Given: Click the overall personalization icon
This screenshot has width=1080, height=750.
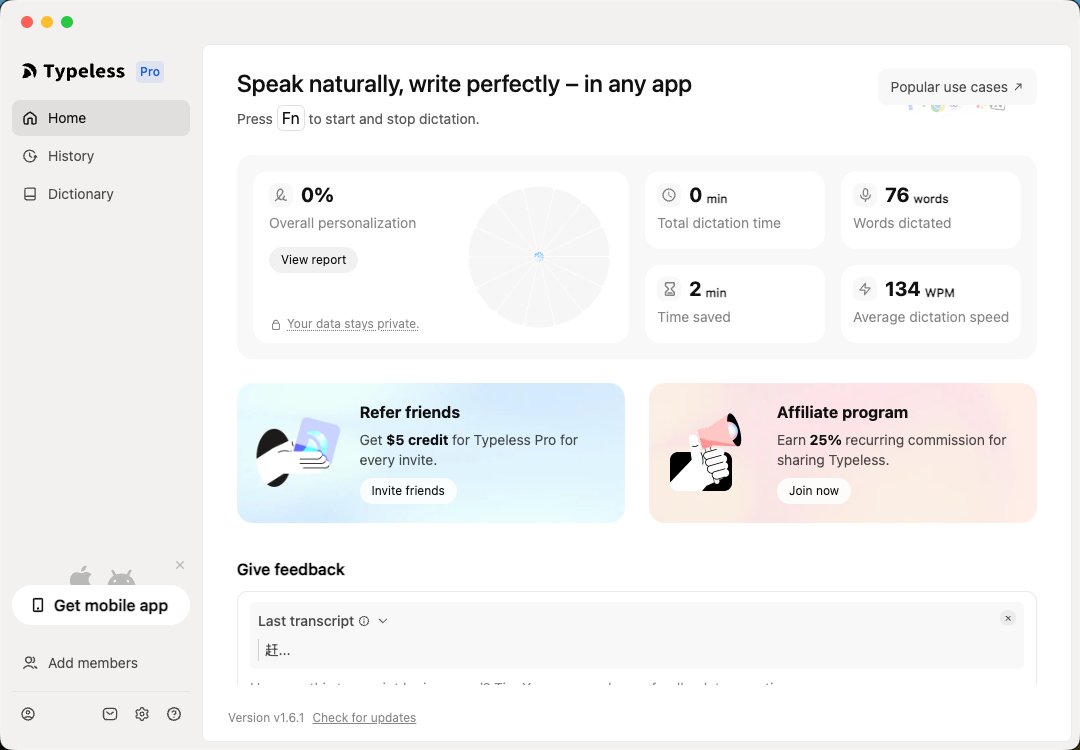Looking at the screenshot, I should [280, 196].
